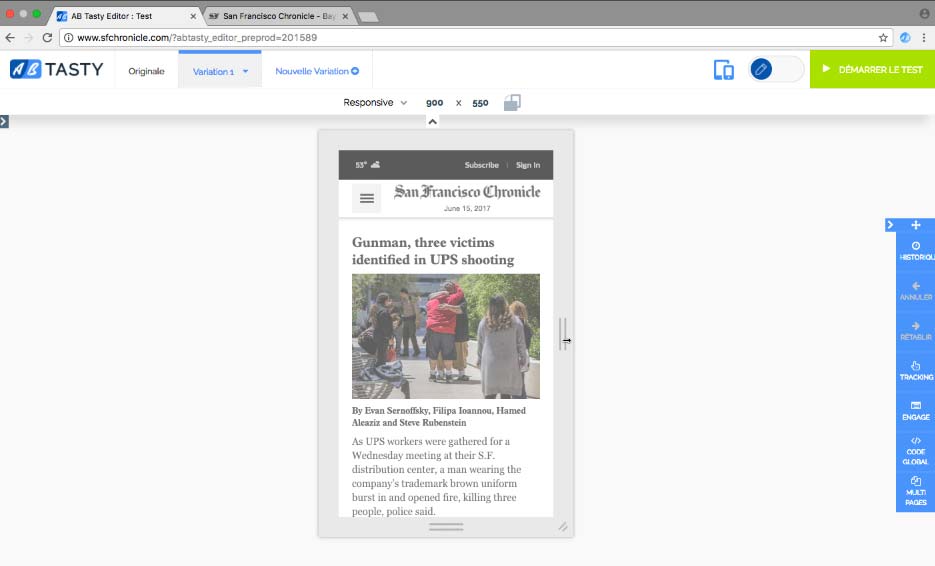The width and height of the screenshot is (935, 566).
Task: Reload the page
Action: (47, 38)
